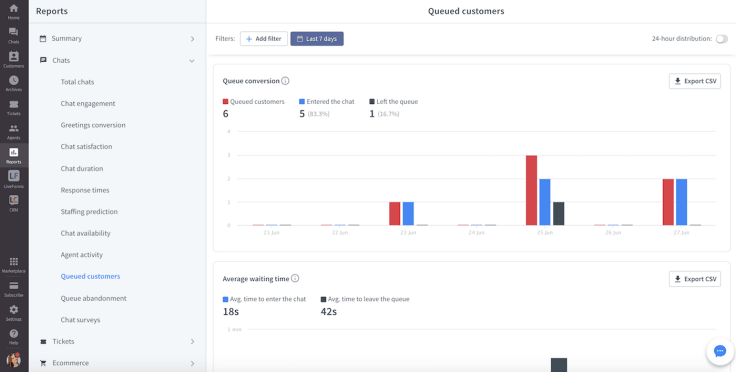Open the Chat availability report
The width and height of the screenshot is (736, 372).
85,233
